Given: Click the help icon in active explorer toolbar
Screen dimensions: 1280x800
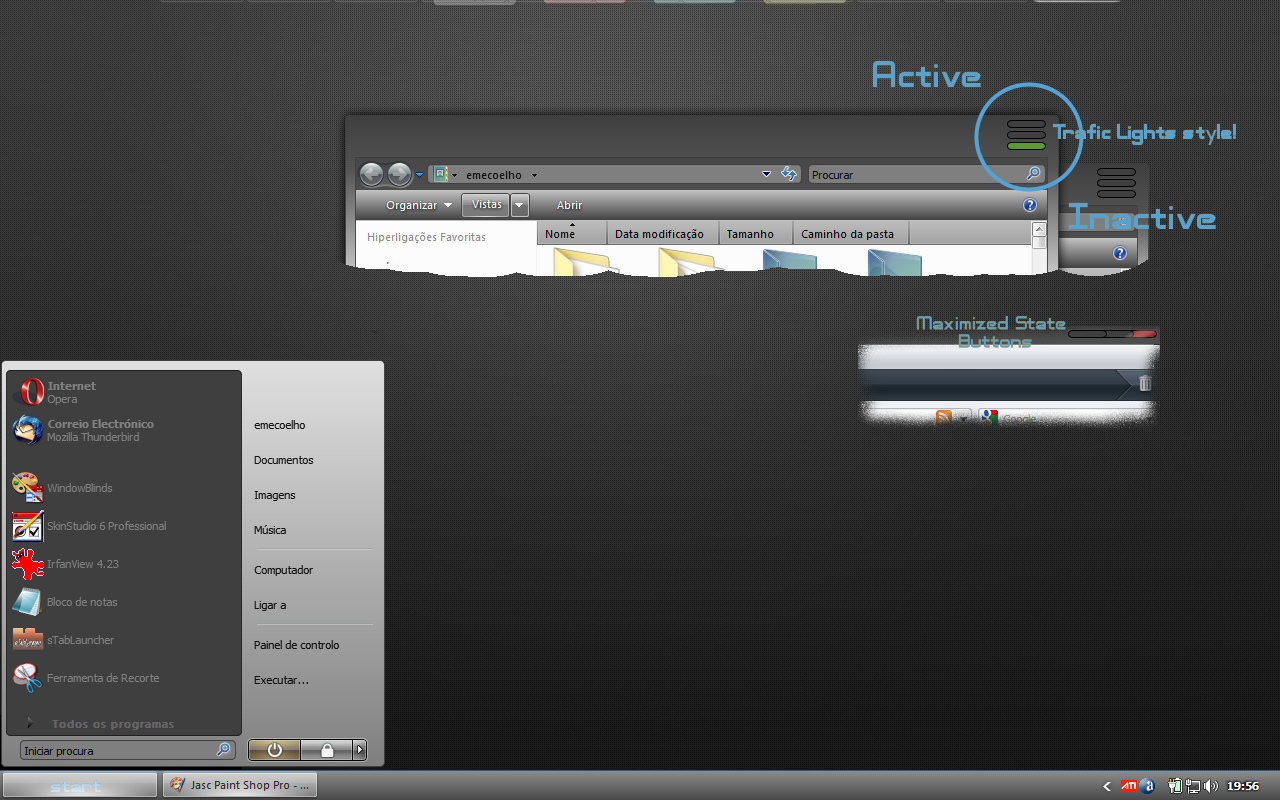Looking at the screenshot, I should (x=1030, y=205).
